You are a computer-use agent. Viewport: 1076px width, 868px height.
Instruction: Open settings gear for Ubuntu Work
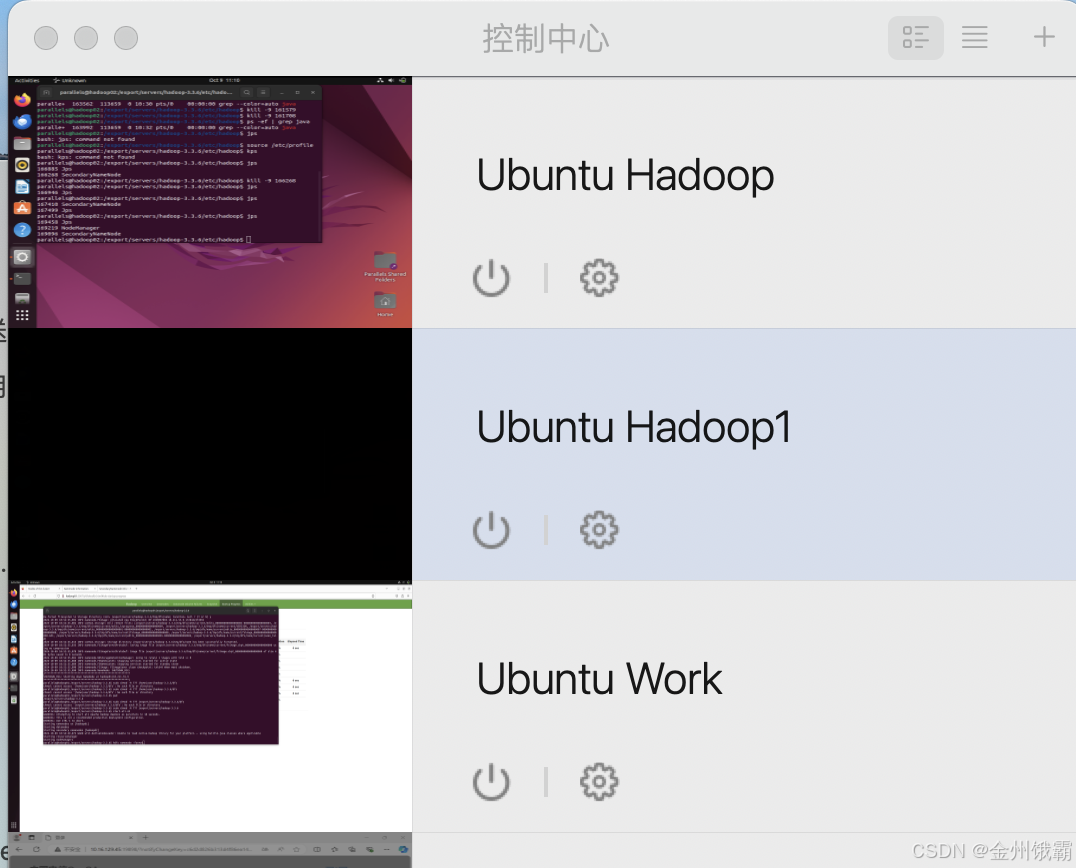pyautogui.click(x=599, y=782)
